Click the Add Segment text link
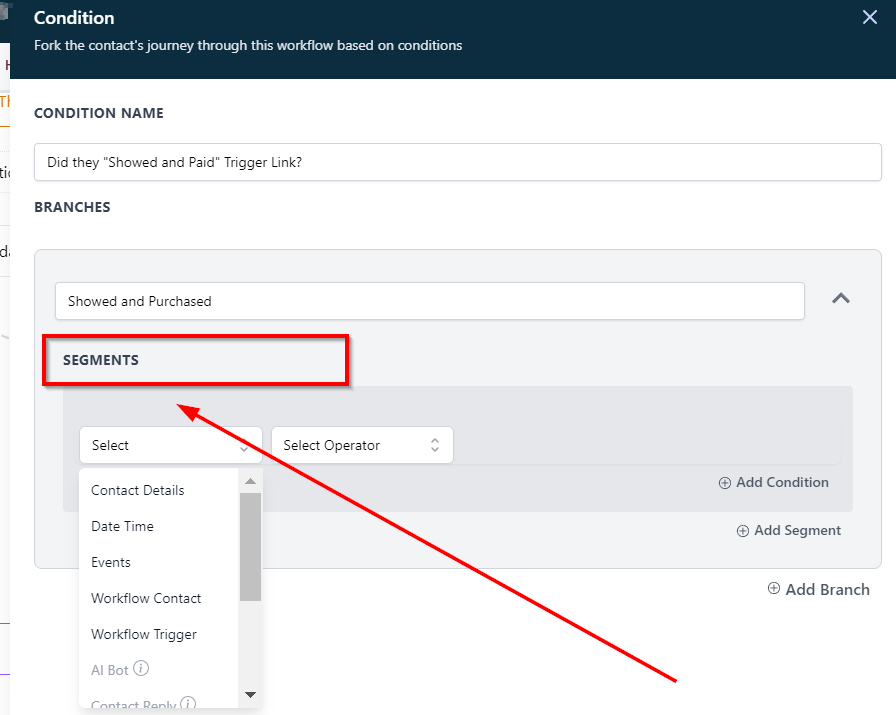Image resolution: width=896 pixels, height=715 pixels. coord(797,530)
